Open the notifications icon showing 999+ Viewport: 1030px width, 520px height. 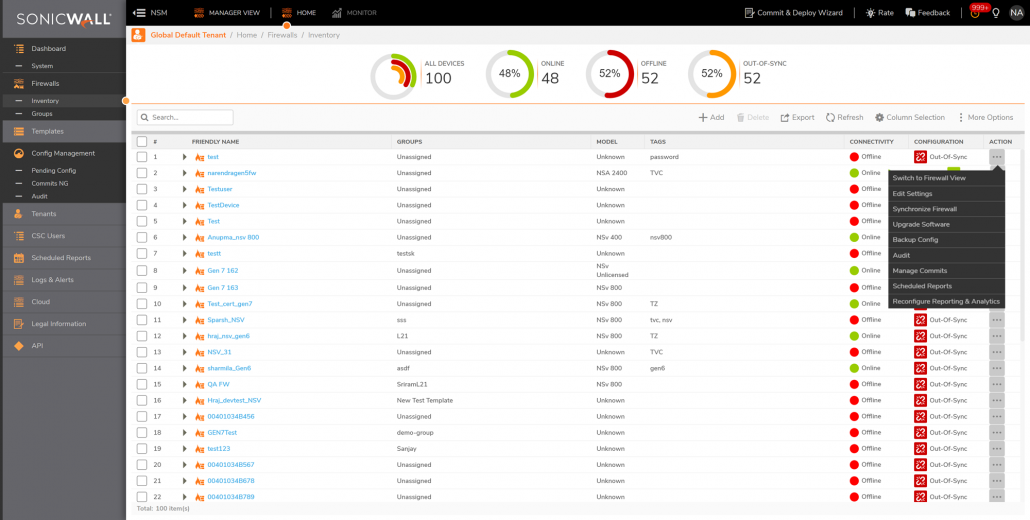point(975,12)
